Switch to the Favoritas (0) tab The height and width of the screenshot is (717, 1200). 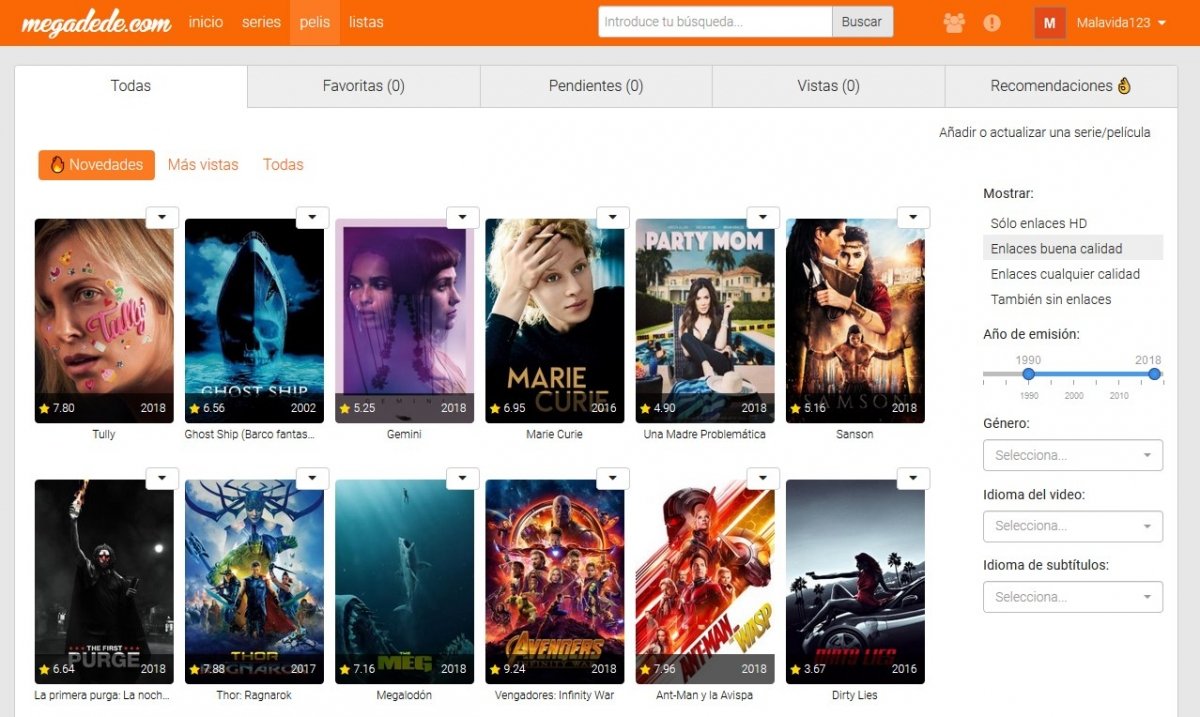click(x=364, y=86)
